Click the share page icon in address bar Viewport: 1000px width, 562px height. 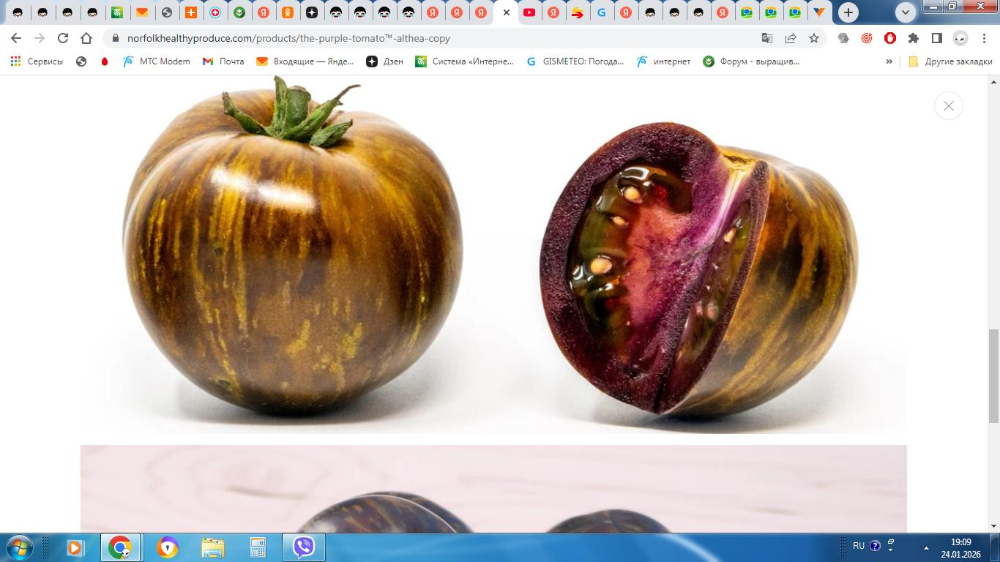point(791,38)
